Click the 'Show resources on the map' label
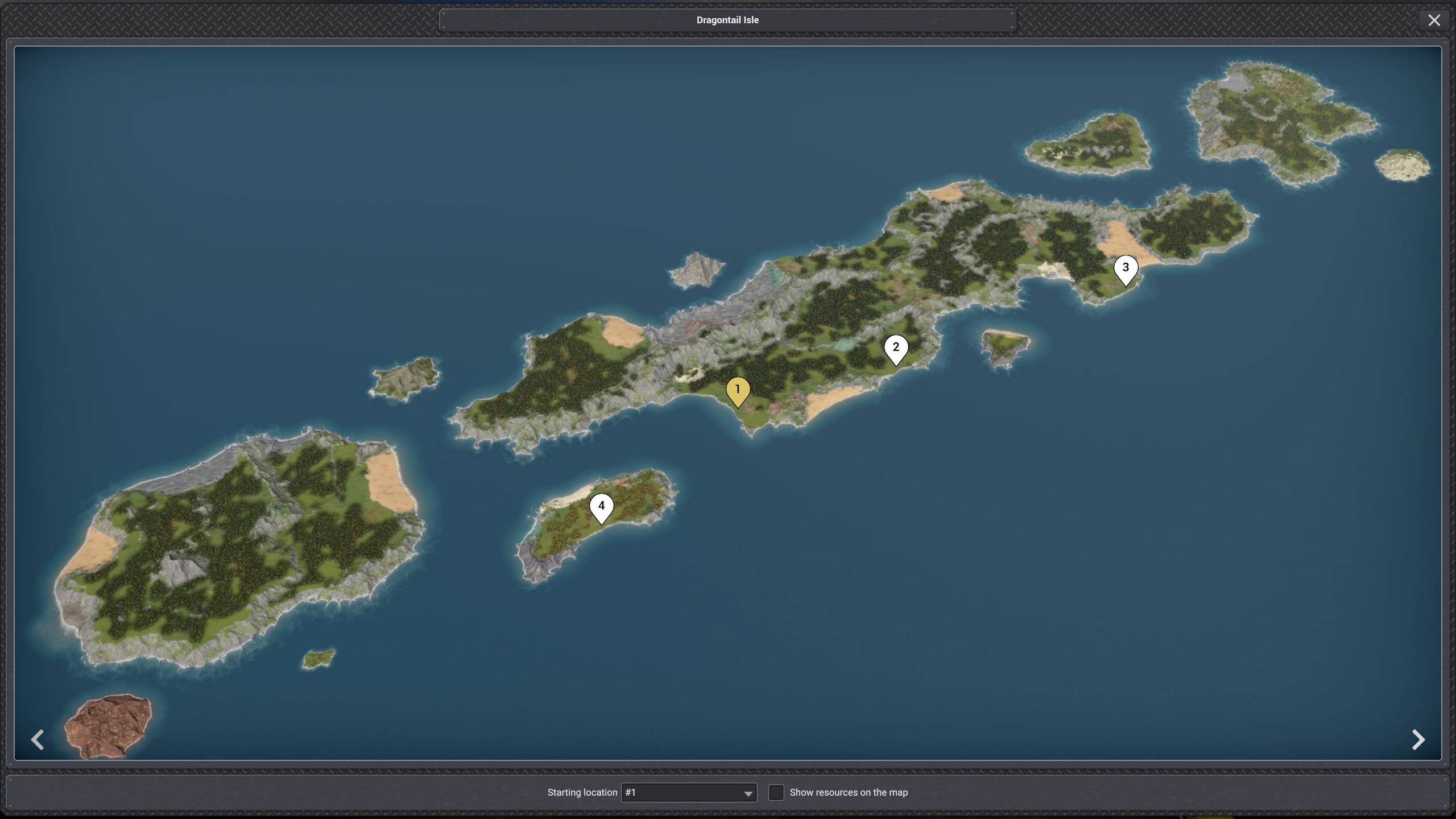This screenshot has height=819, width=1456. (848, 792)
